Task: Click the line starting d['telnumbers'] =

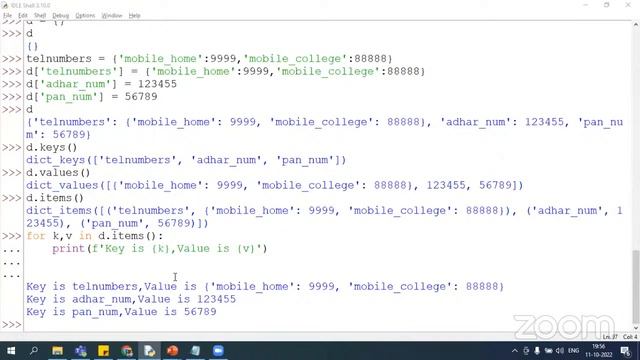Action: coord(225,71)
